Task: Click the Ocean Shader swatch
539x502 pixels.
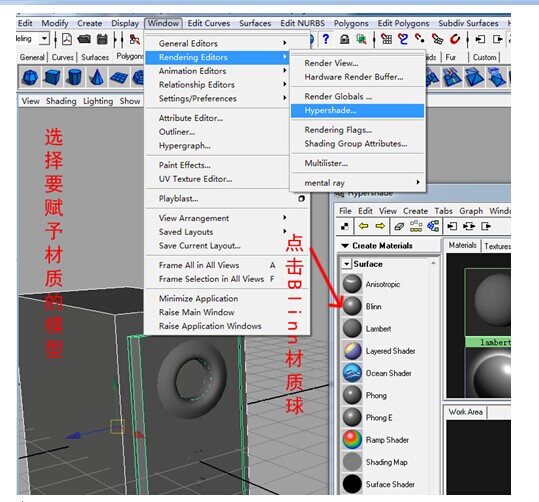Action: click(x=352, y=373)
